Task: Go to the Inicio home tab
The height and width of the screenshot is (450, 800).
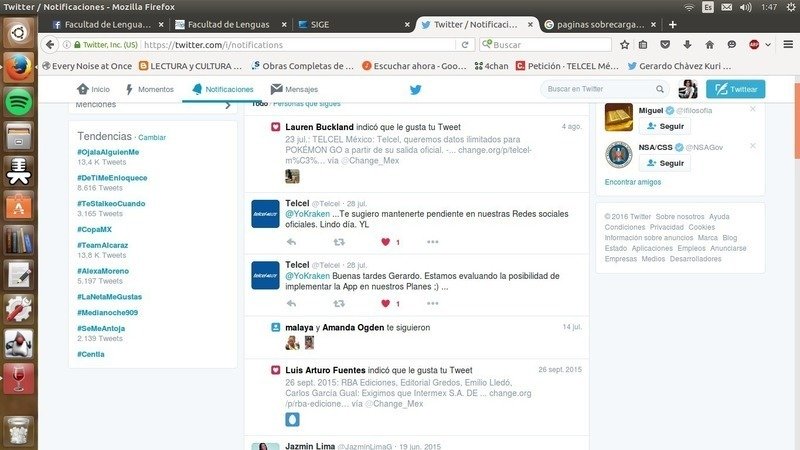Action: coord(93,89)
